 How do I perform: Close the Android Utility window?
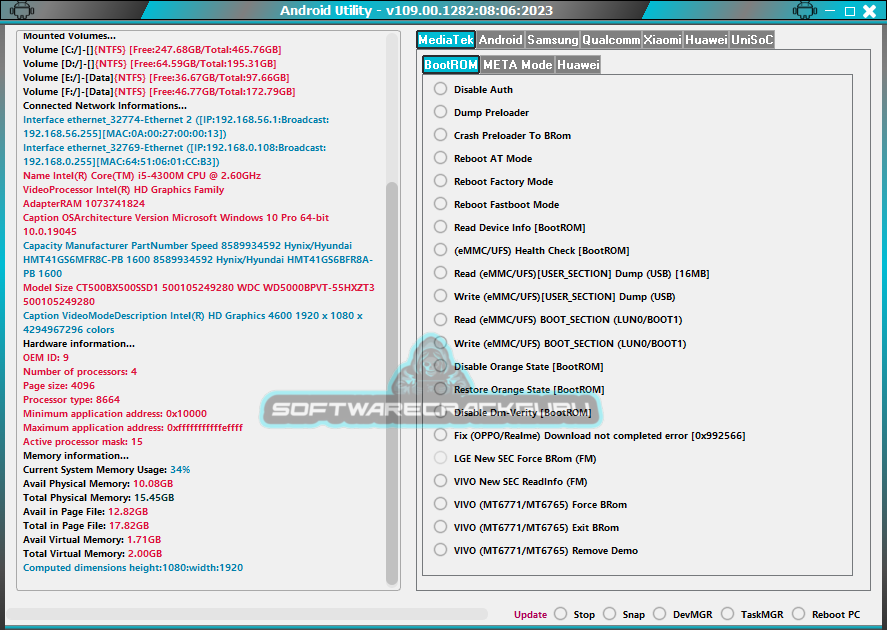tap(869, 11)
